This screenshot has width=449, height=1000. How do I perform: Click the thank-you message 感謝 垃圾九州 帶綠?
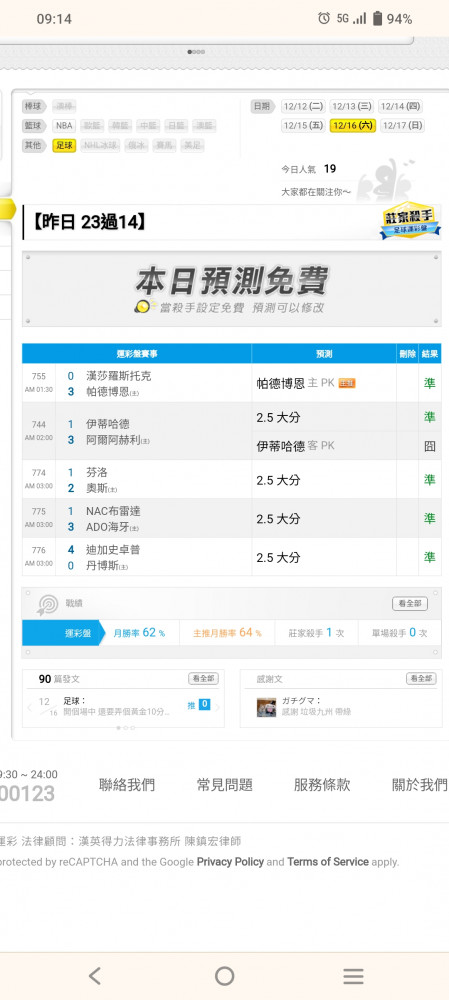point(316,712)
